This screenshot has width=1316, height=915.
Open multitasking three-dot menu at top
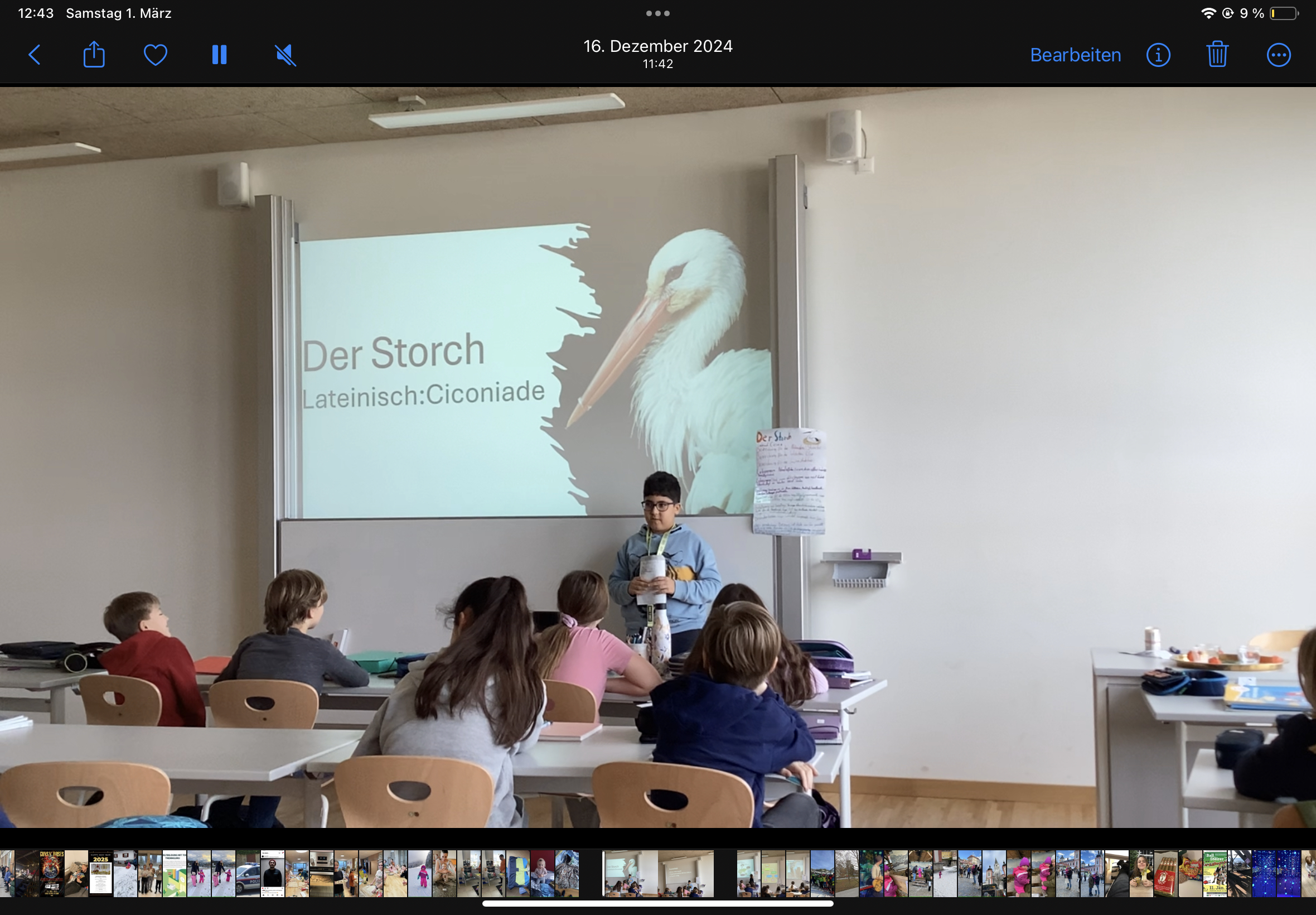[657, 13]
